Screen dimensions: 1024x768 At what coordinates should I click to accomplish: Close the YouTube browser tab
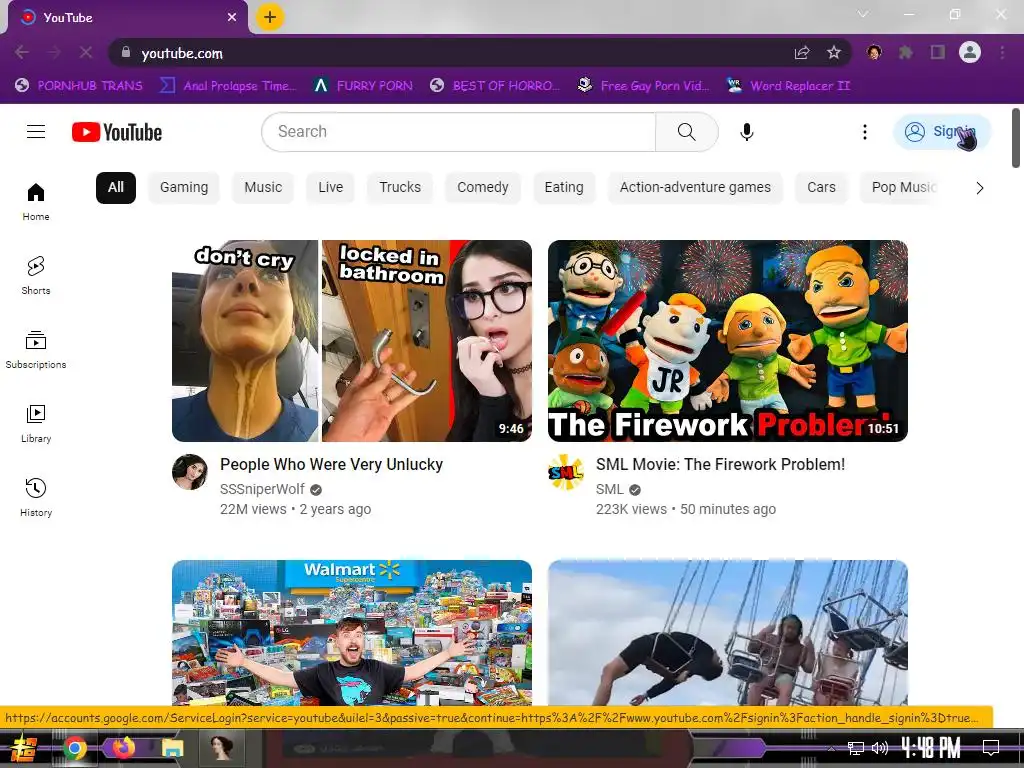[232, 18]
